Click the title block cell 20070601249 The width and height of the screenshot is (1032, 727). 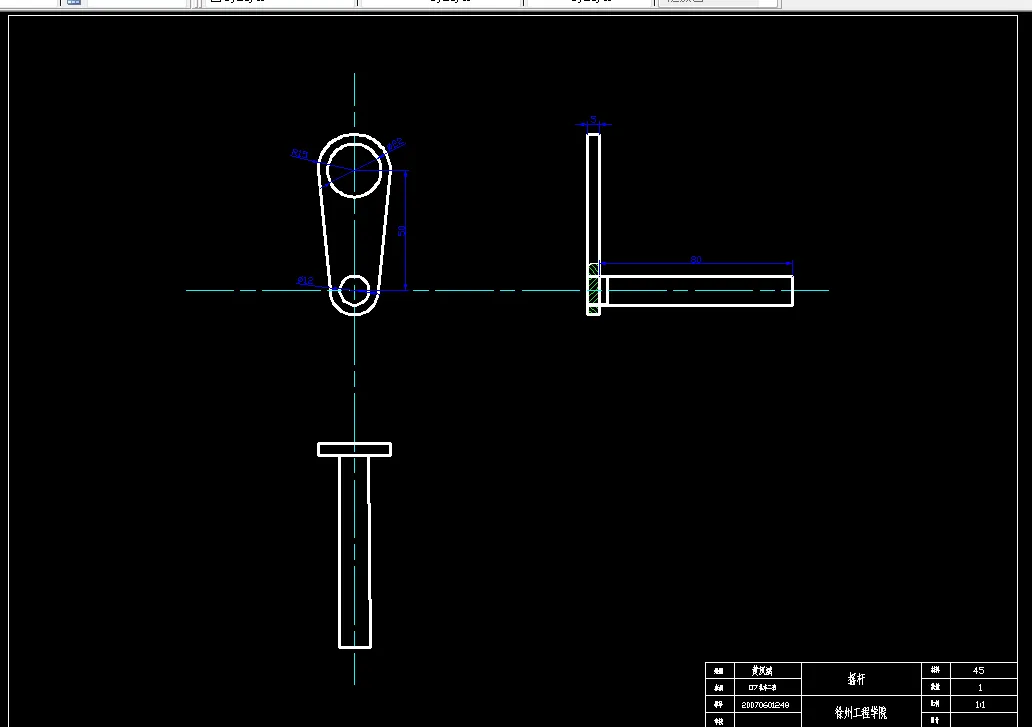coord(767,705)
